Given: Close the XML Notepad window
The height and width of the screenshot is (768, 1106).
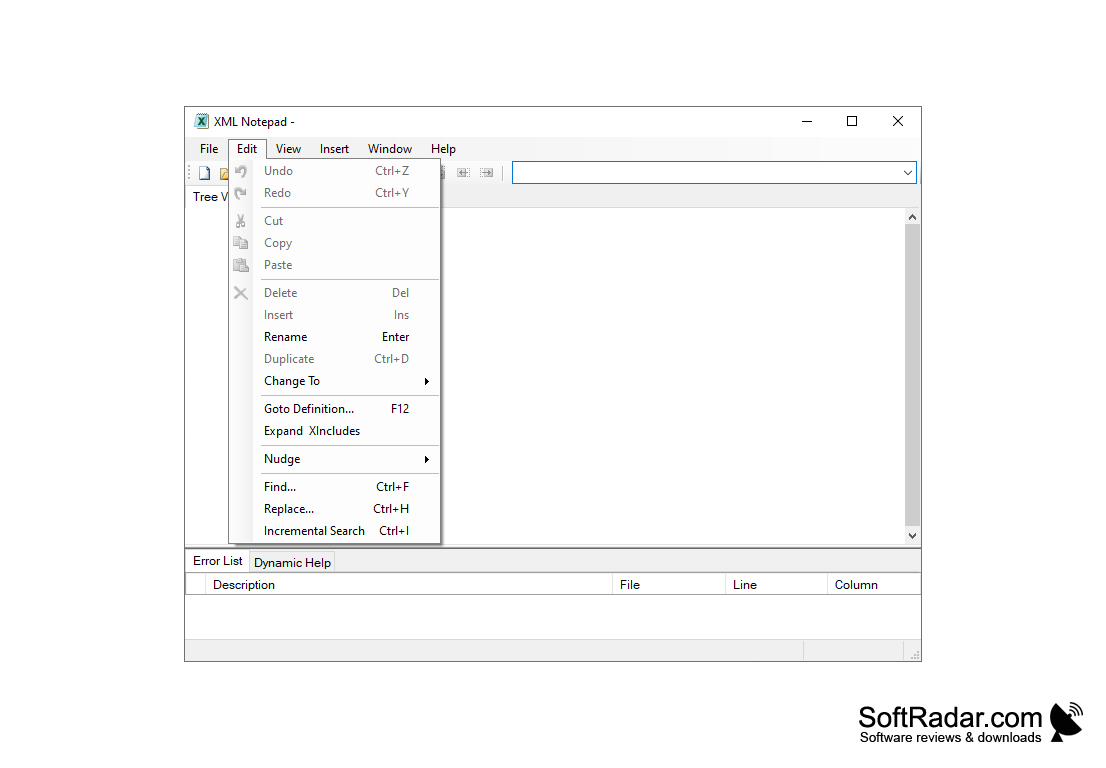Looking at the screenshot, I should click(x=898, y=121).
